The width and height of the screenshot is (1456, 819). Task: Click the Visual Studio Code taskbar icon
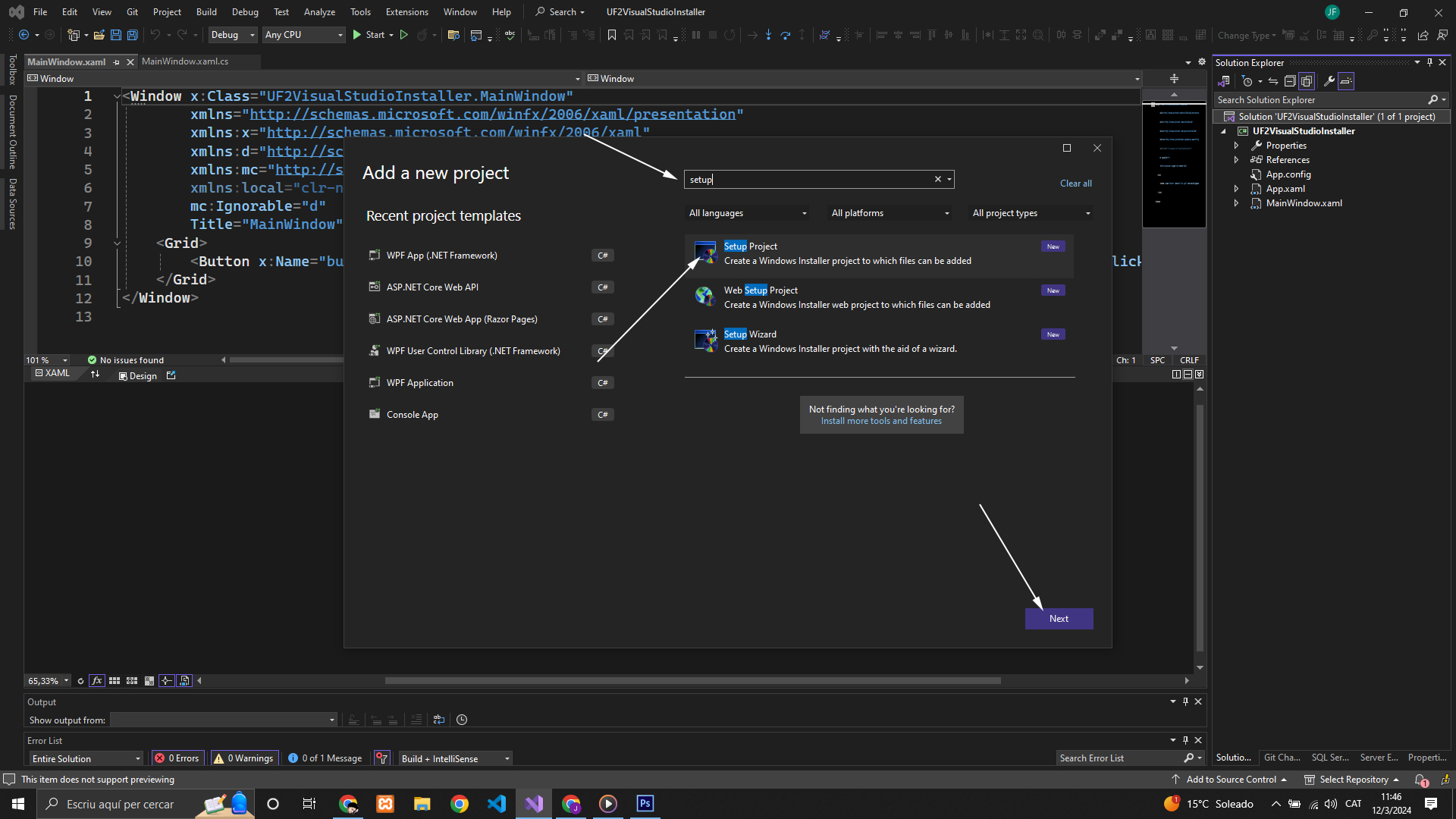[x=497, y=804]
